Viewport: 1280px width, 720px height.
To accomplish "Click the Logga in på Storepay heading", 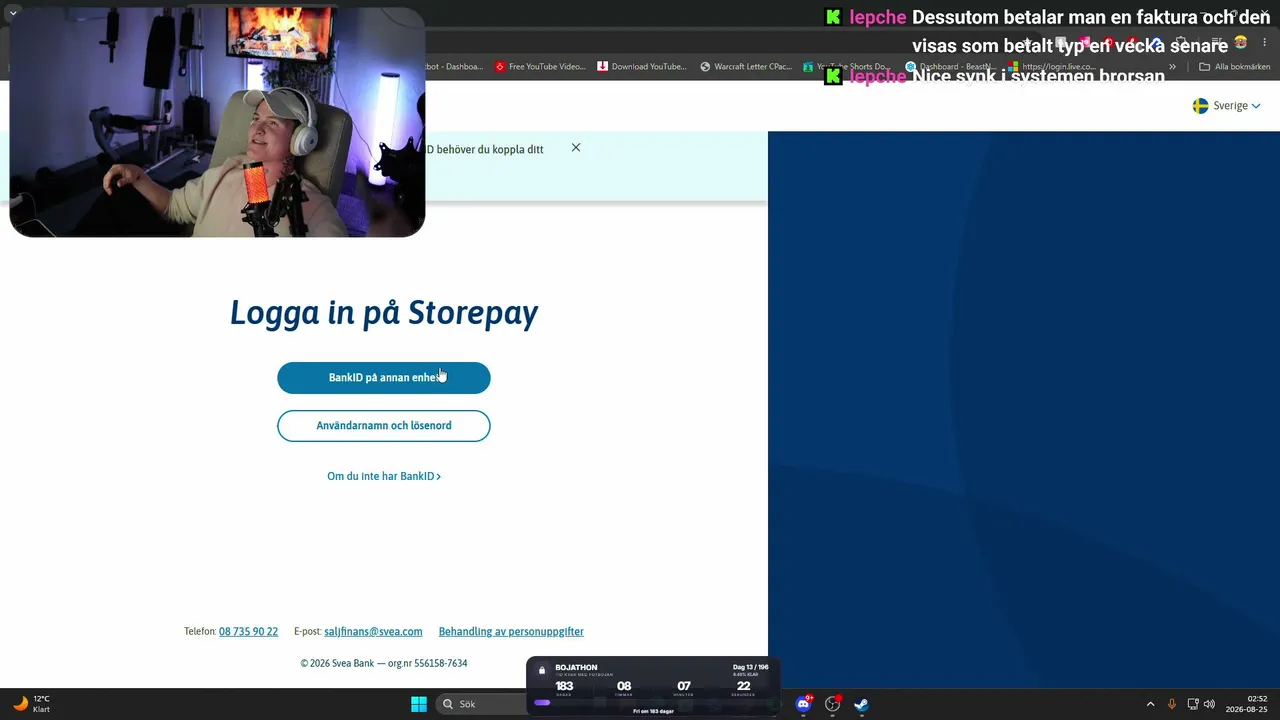I will (x=384, y=313).
